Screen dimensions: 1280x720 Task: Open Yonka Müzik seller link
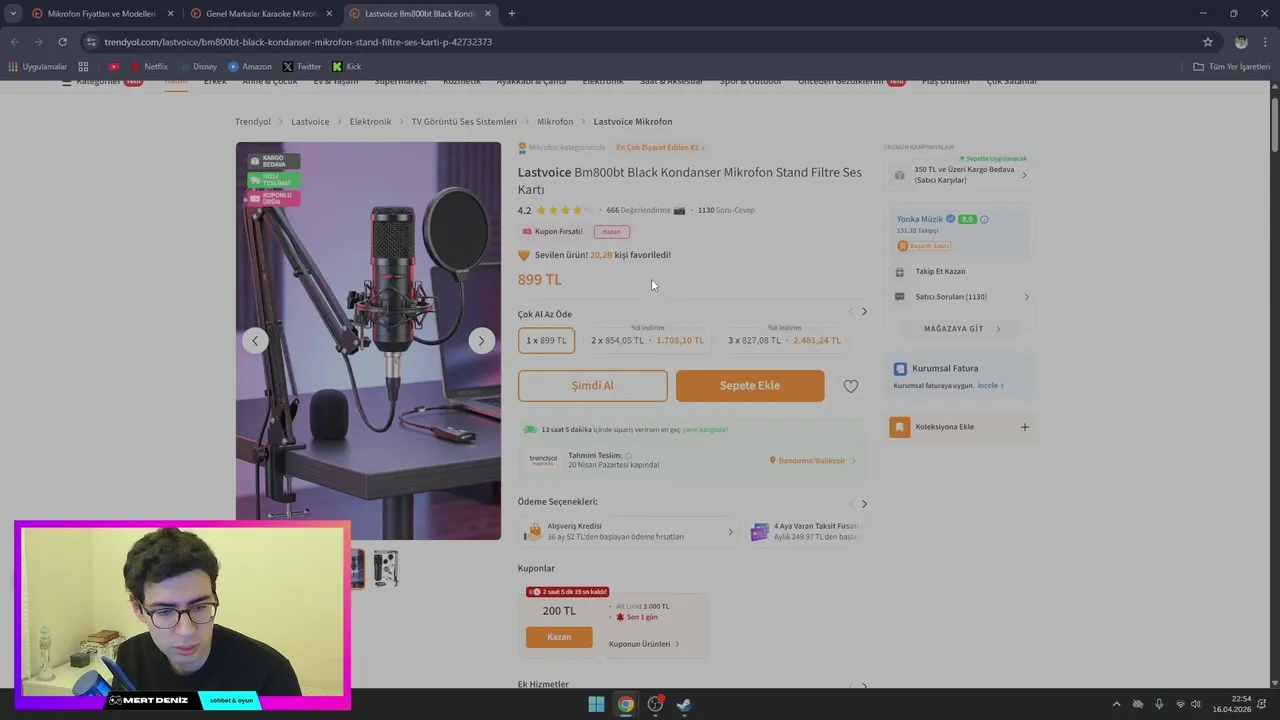[x=920, y=219]
